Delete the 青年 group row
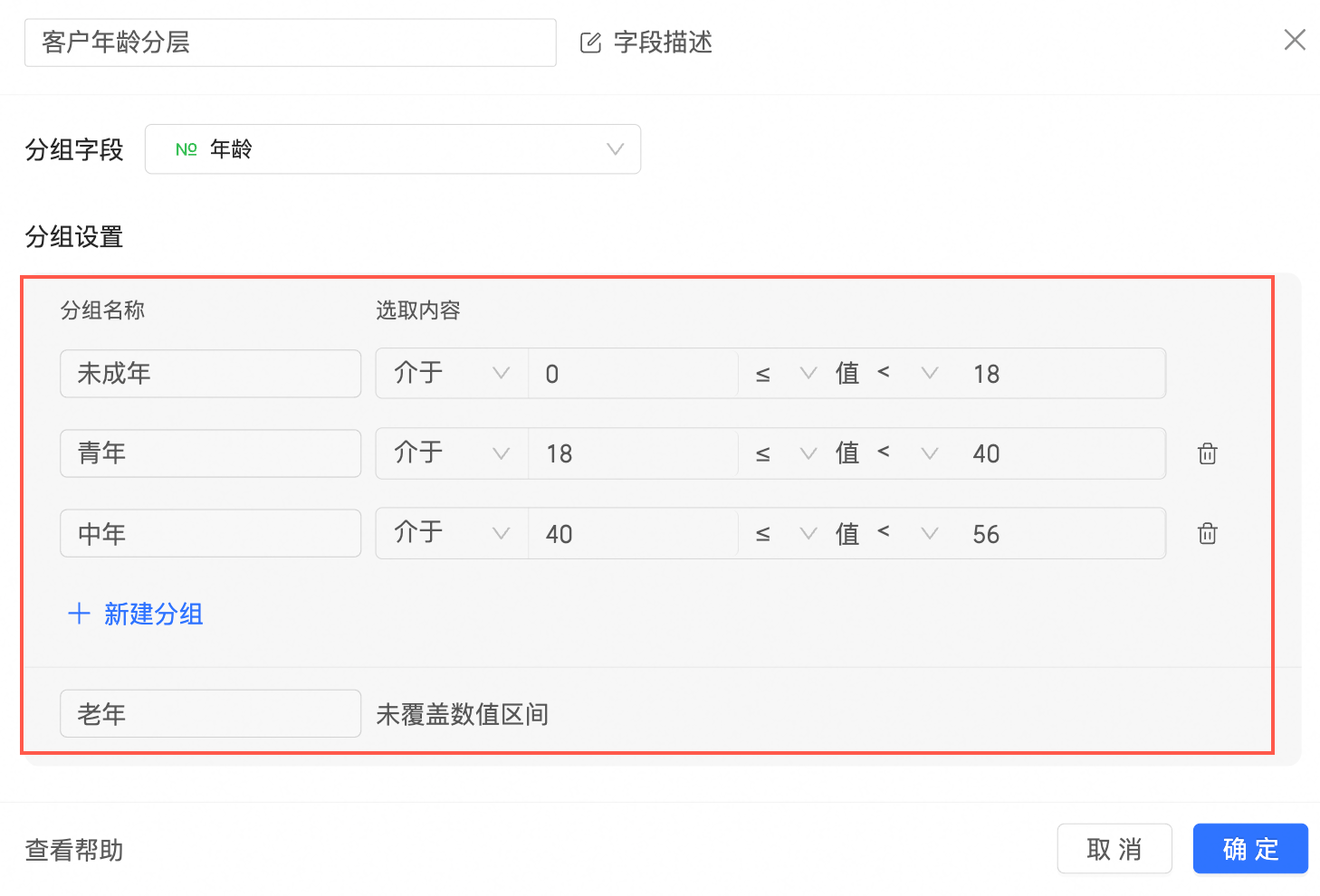The width and height of the screenshot is (1320, 896). (1207, 453)
